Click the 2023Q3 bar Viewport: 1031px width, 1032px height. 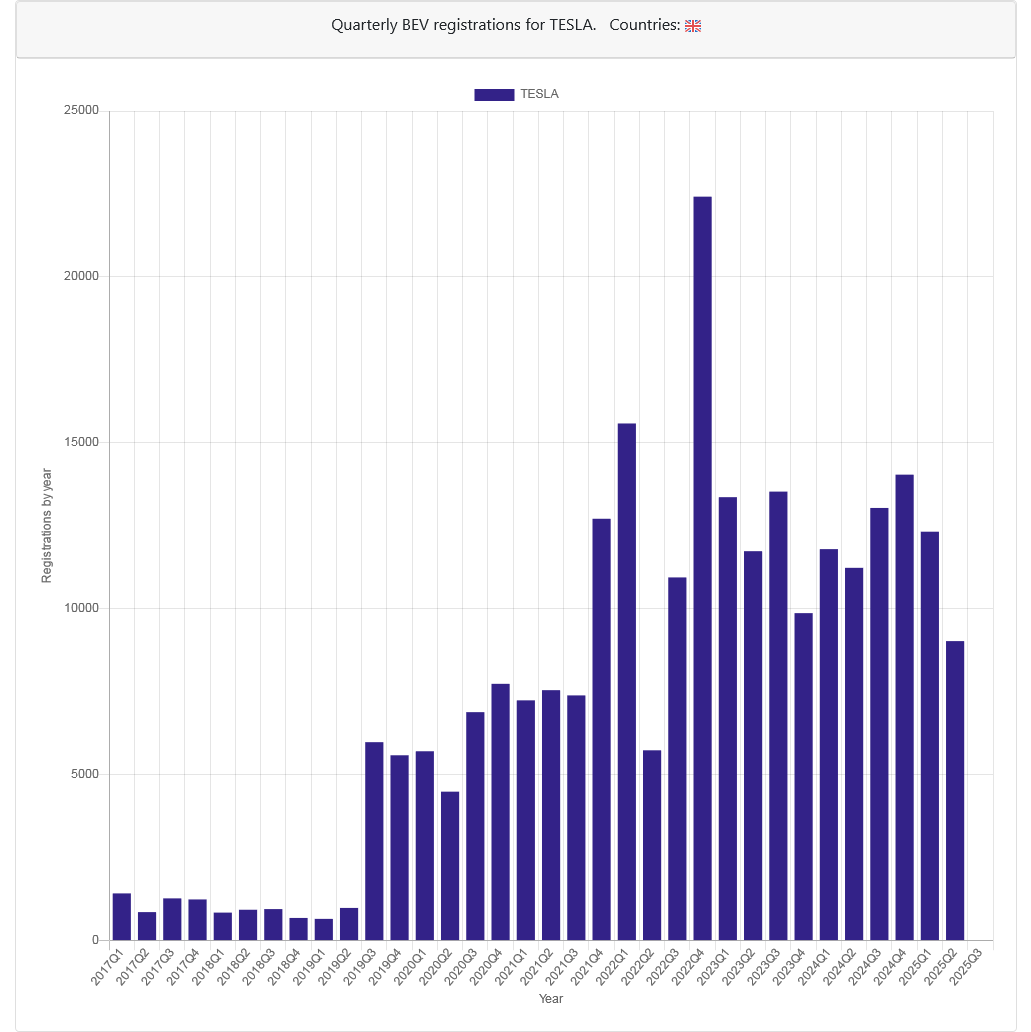(x=778, y=715)
